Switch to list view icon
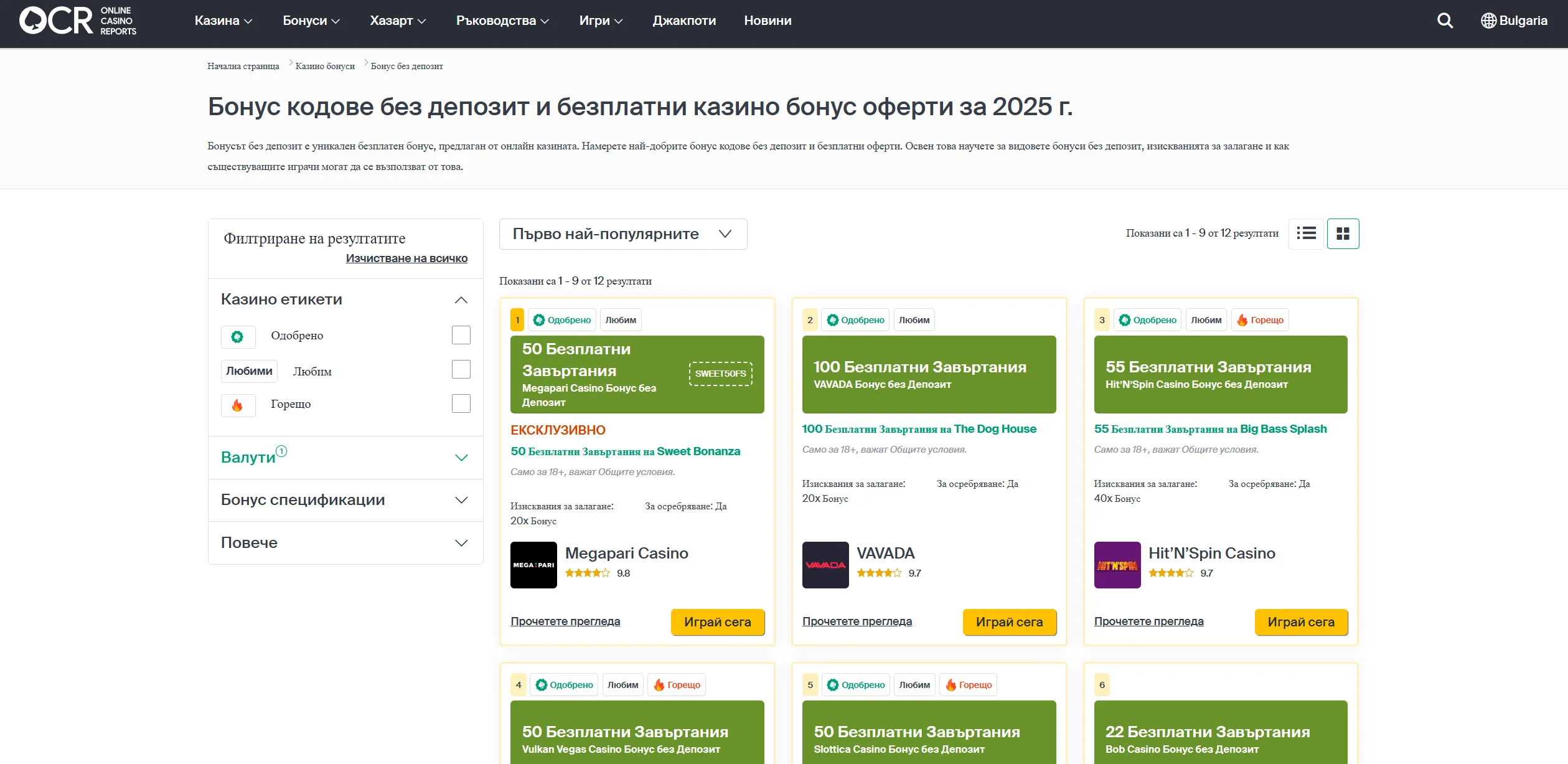1568x764 pixels. tap(1306, 233)
